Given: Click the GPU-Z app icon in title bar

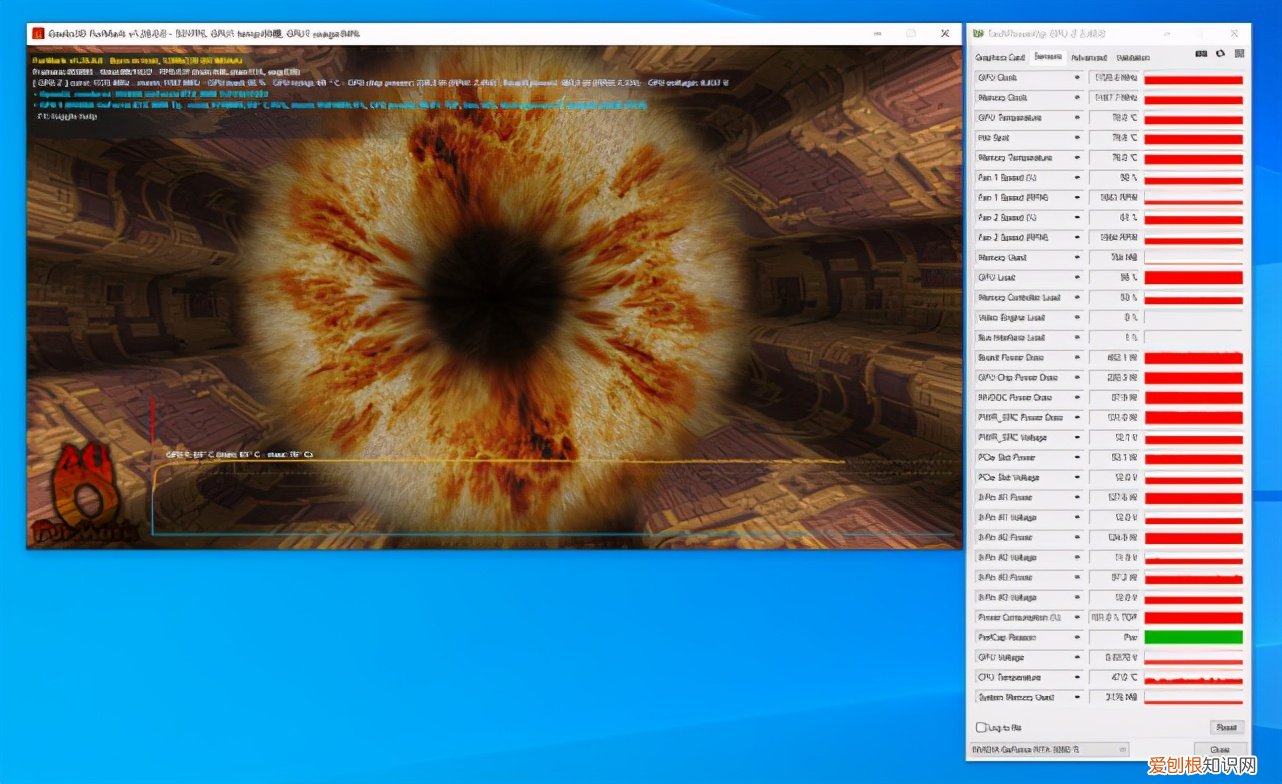Looking at the screenshot, I should [x=977, y=34].
